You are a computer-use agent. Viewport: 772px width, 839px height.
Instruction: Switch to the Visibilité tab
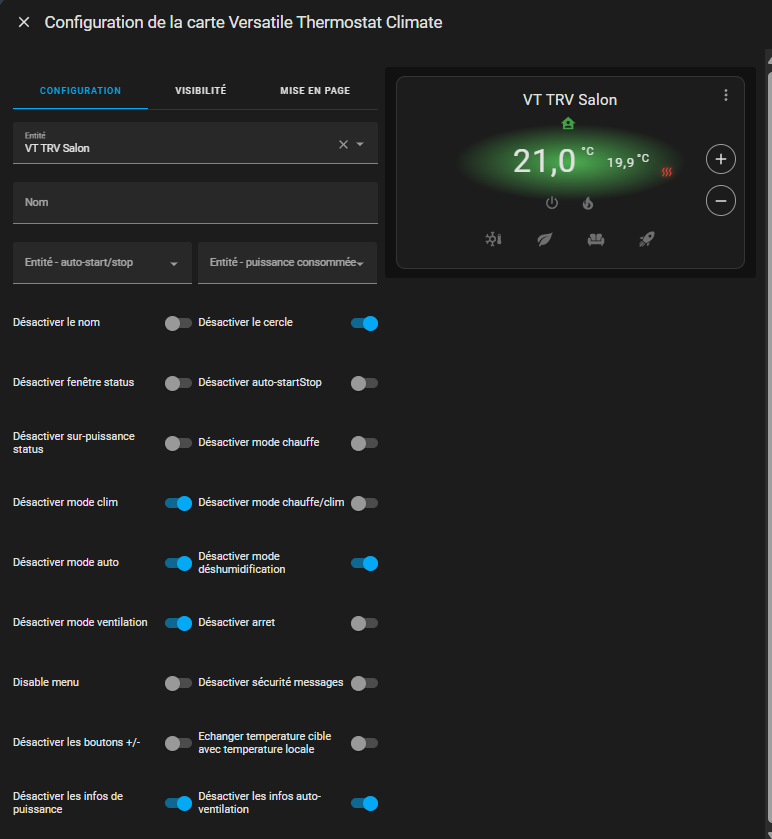200,90
